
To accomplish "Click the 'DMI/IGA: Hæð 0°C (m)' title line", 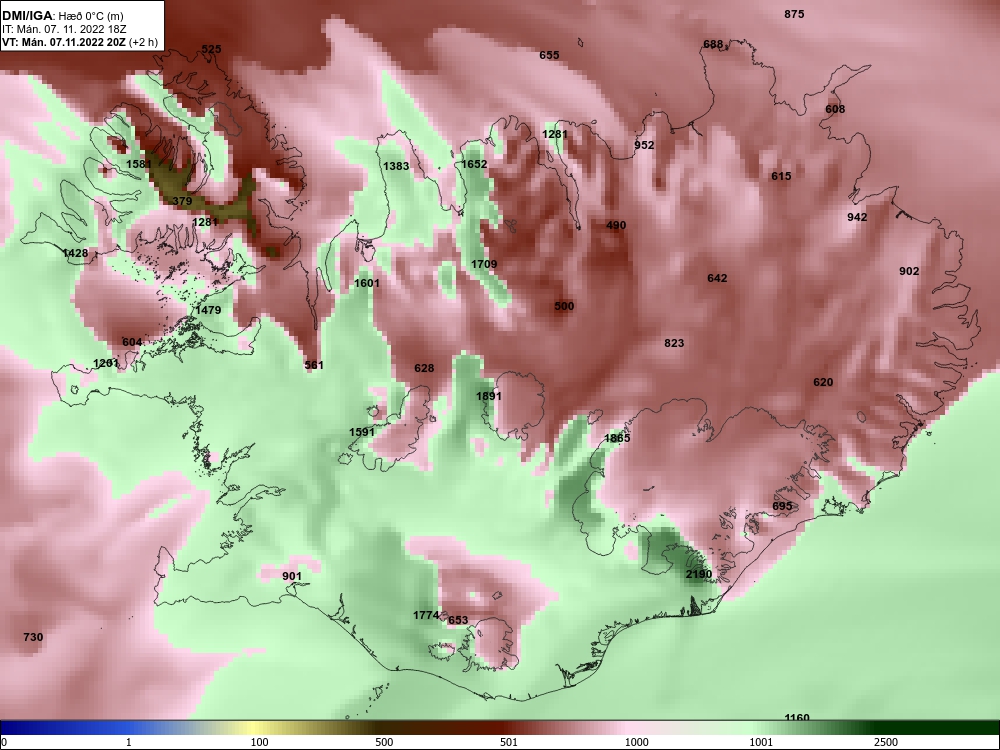I will coord(63,16).
